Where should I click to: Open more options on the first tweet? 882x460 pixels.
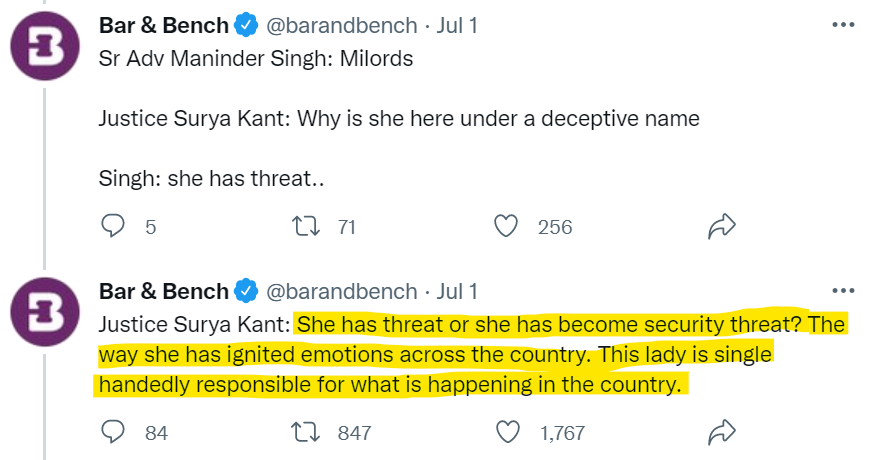point(843,25)
